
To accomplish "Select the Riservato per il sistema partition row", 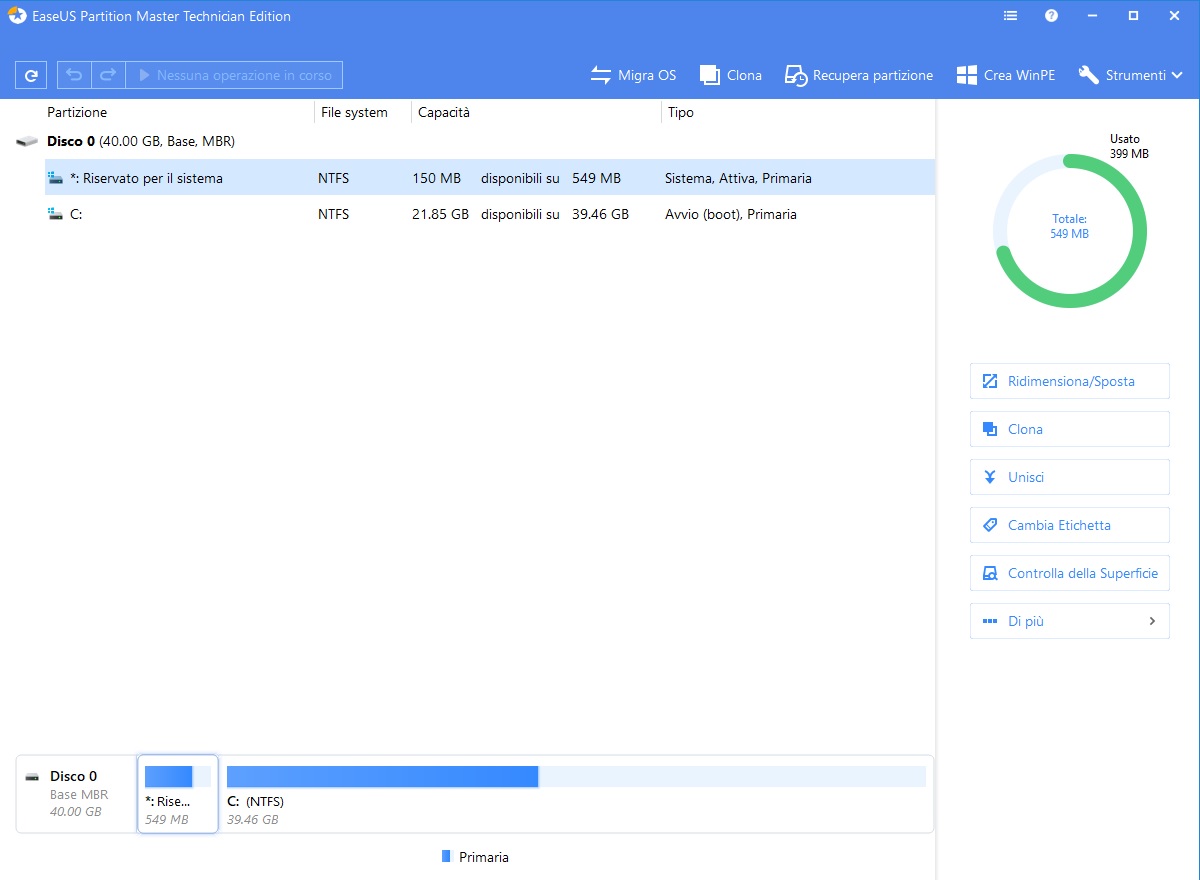I will [x=490, y=178].
